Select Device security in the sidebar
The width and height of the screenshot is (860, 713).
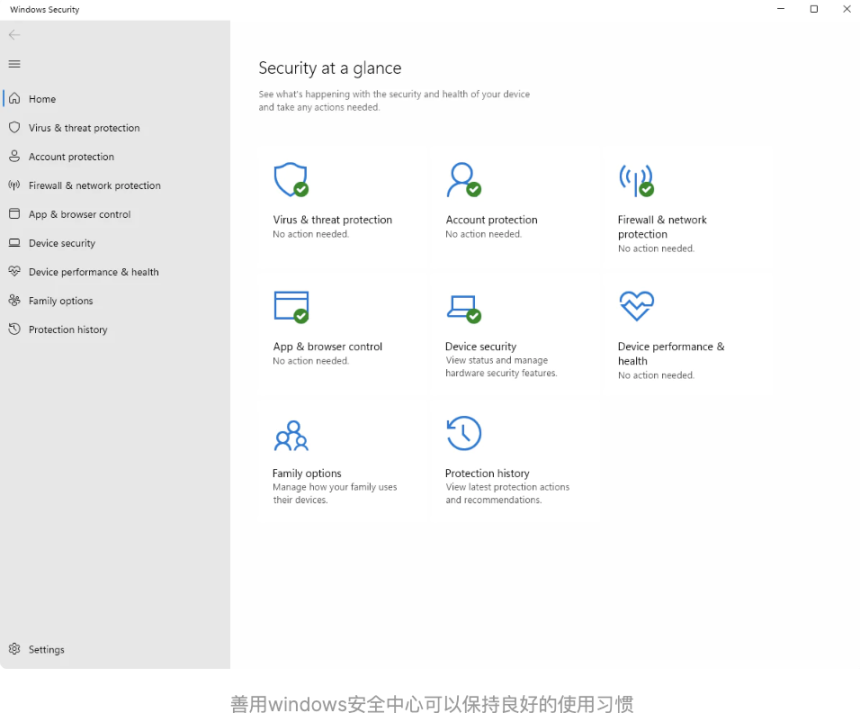62,243
